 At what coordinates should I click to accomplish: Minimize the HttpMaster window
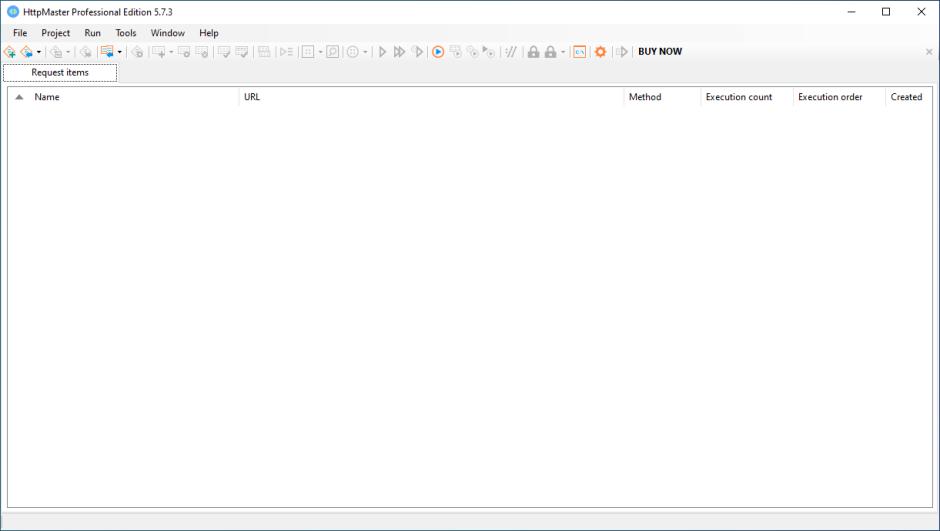point(851,12)
